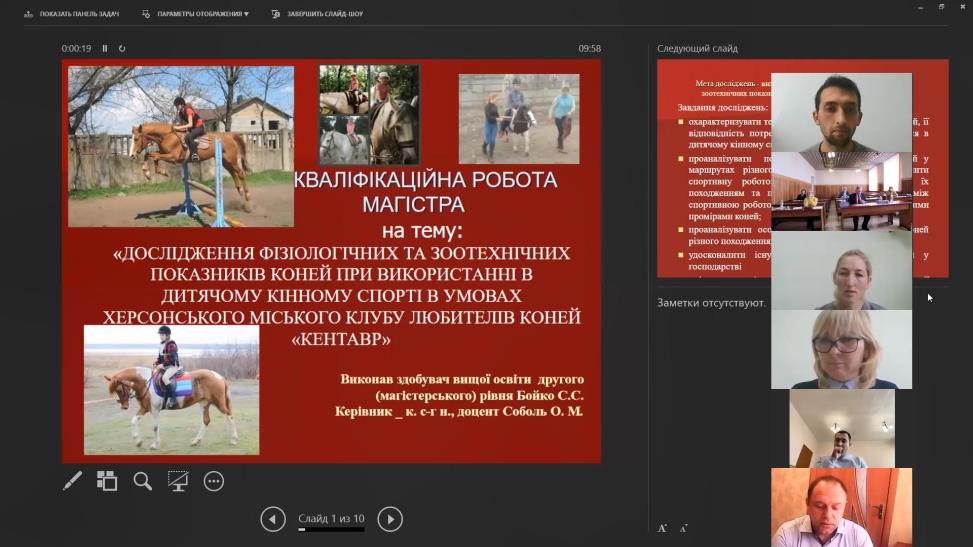Select the pen and laser pointer tool
This screenshot has height=547, width=973.
point(72,481)
